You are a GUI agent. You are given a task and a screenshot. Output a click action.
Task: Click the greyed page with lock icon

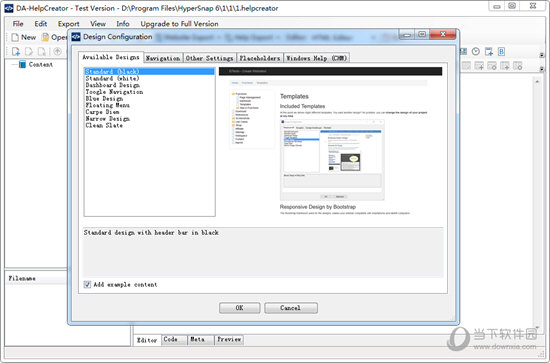(x=42, y=52)
